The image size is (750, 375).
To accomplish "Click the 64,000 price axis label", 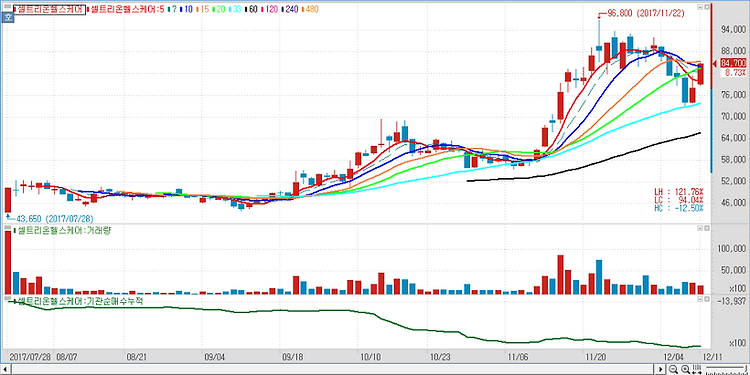I will [x=732, y=138].
